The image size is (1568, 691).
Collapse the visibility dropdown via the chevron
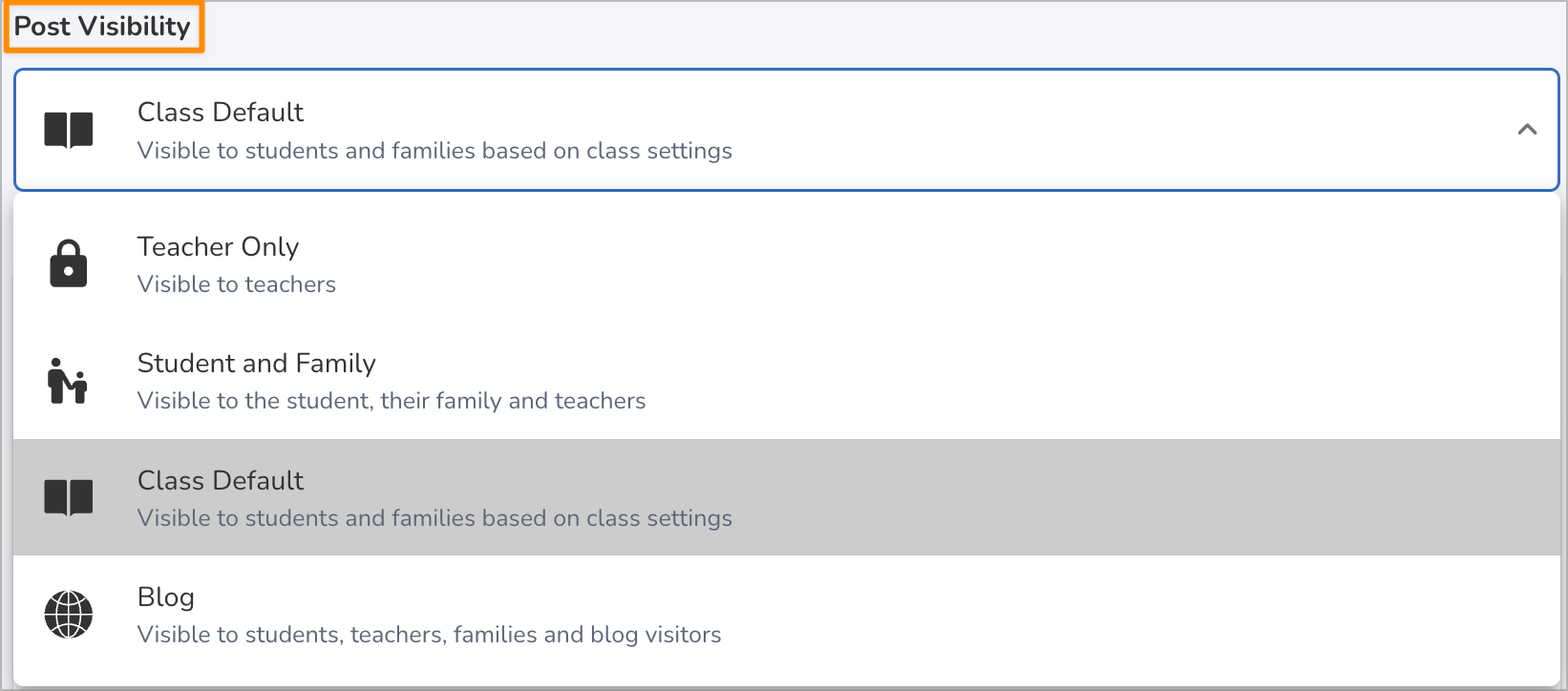[x=1527, y=130]
